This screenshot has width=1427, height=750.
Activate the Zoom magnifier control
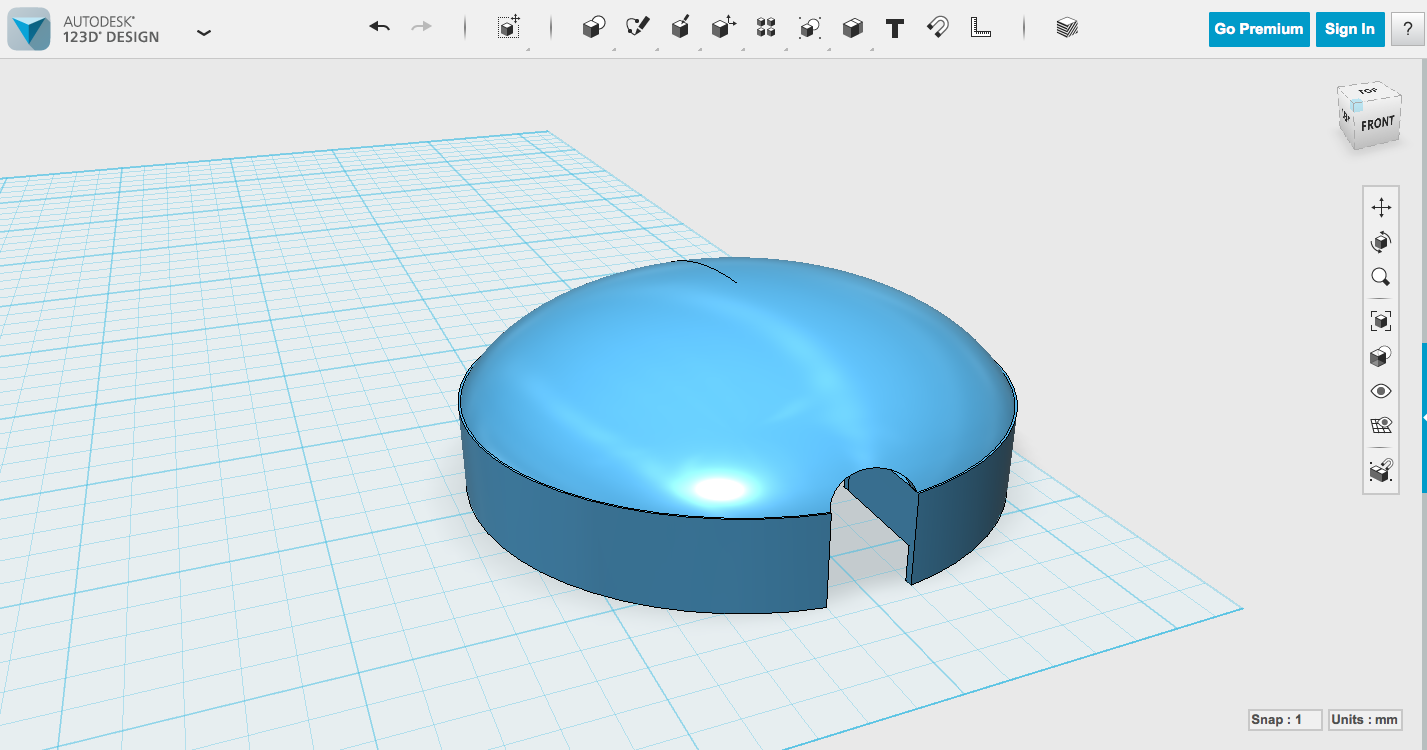pyautogui.click(x=1381, y=277)
